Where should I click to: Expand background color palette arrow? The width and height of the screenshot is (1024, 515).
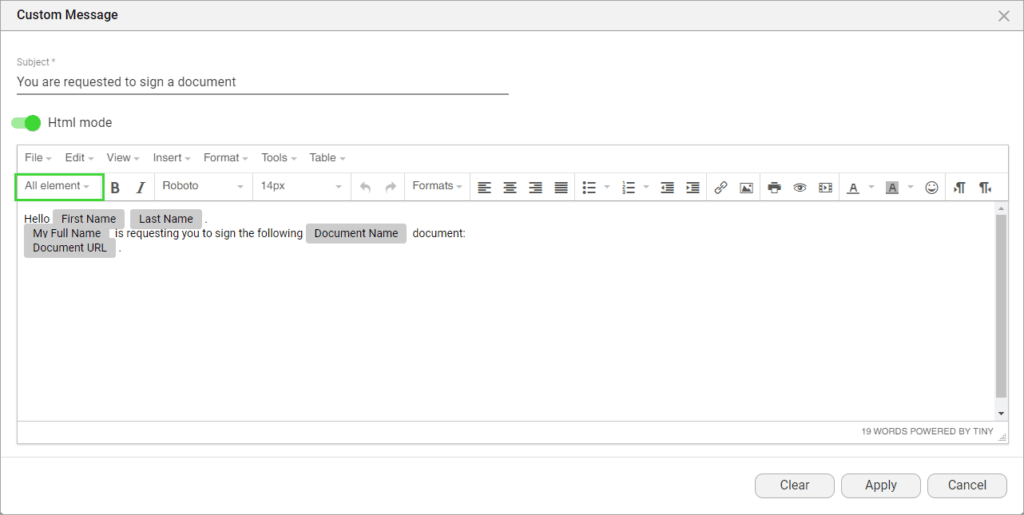point(910,187)
